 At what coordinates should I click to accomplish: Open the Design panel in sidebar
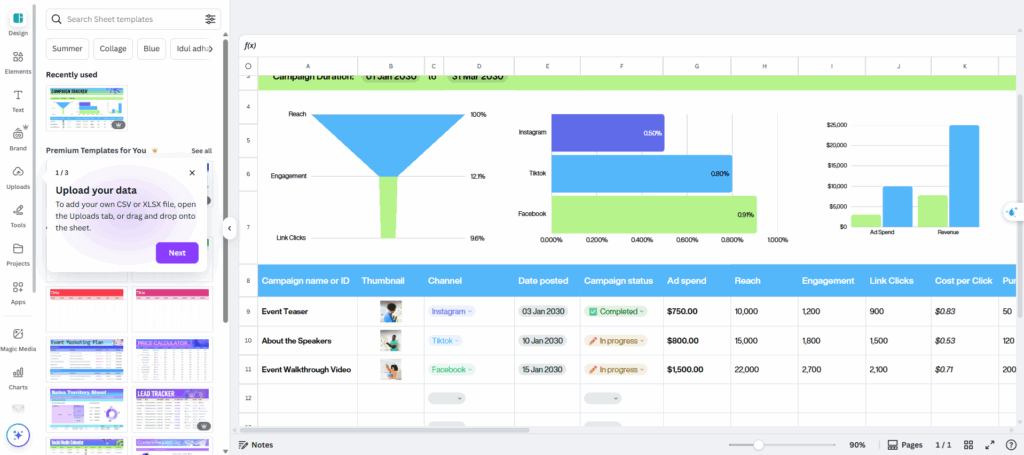click(18, 22)
